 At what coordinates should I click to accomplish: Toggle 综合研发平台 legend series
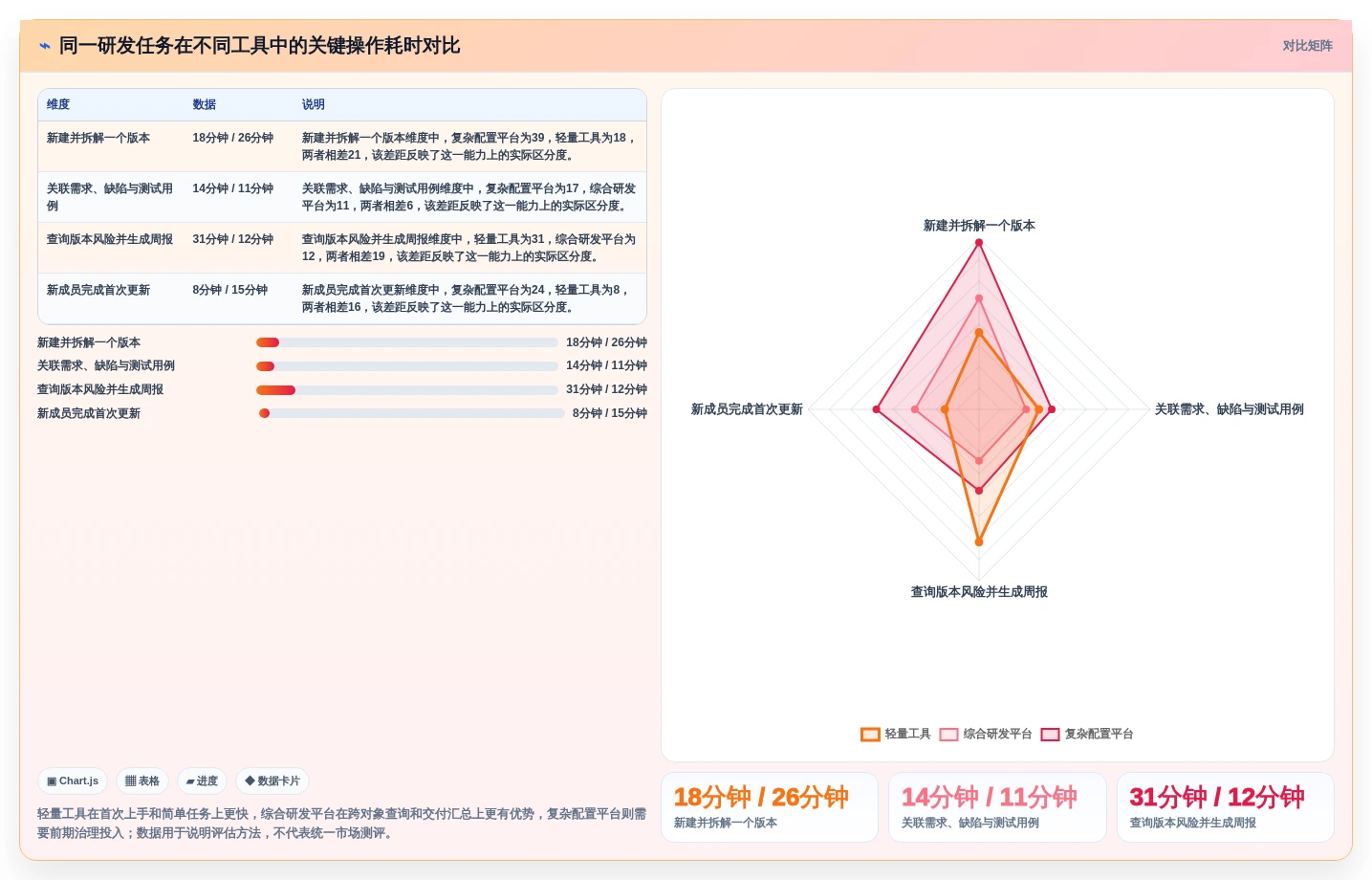tap(986, 735)
